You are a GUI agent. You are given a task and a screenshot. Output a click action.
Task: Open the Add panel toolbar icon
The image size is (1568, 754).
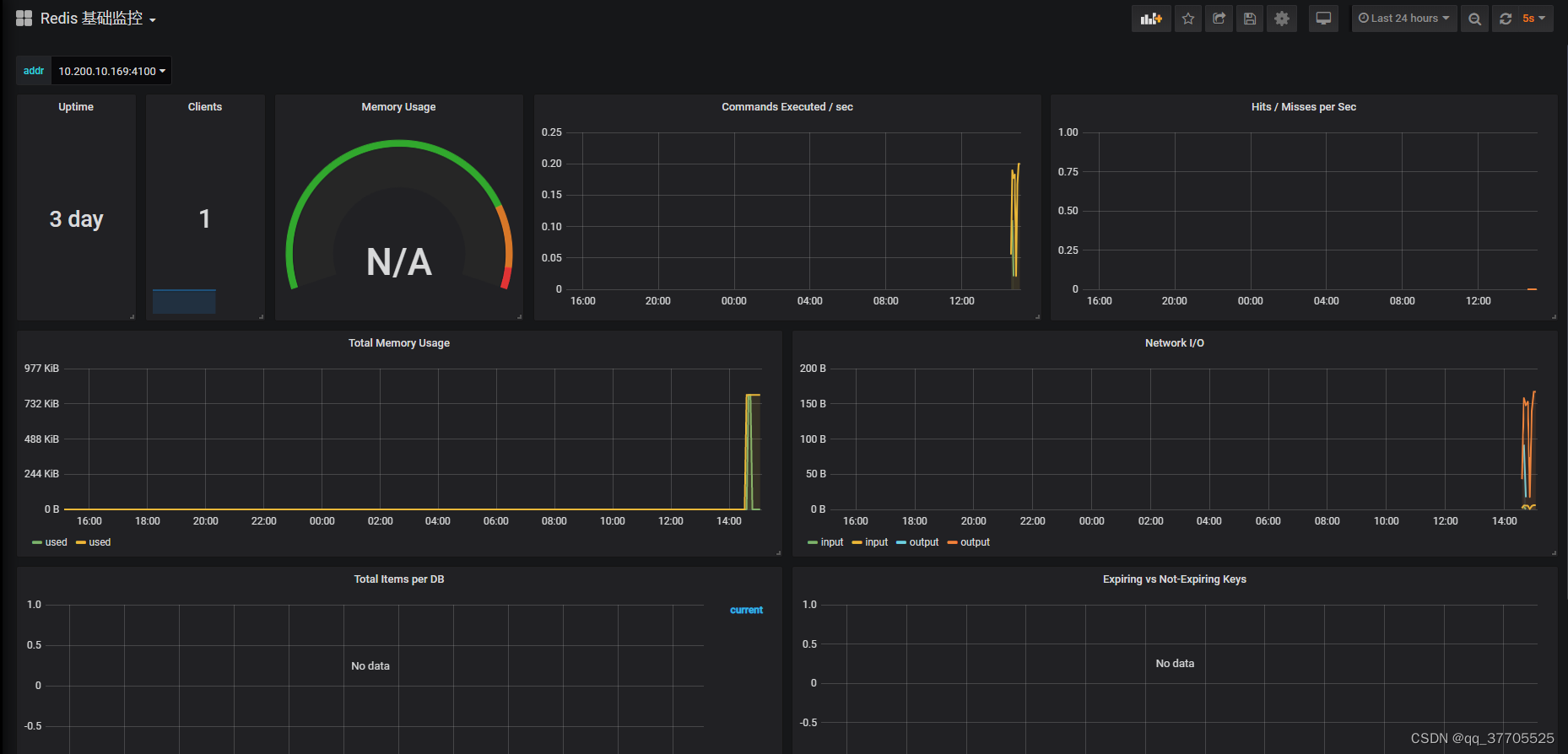(1151, 19)
